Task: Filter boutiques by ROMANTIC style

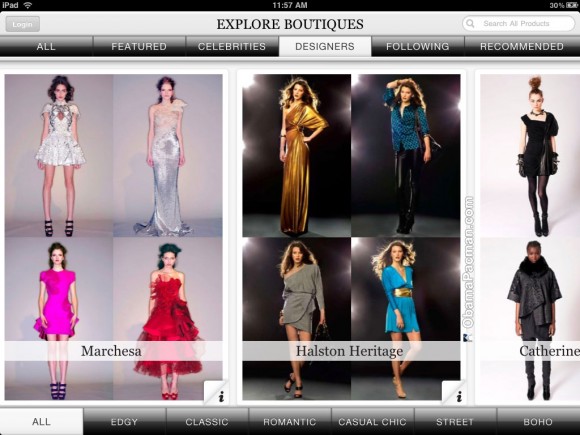Action: tap(290, 422)
